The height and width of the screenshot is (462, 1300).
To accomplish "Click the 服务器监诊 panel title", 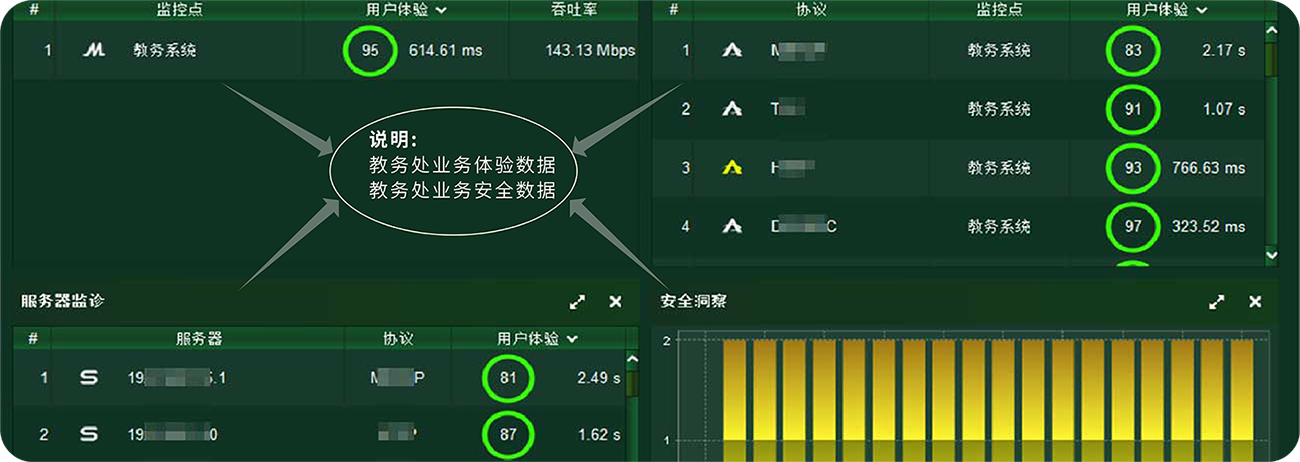I will (62, 300).
